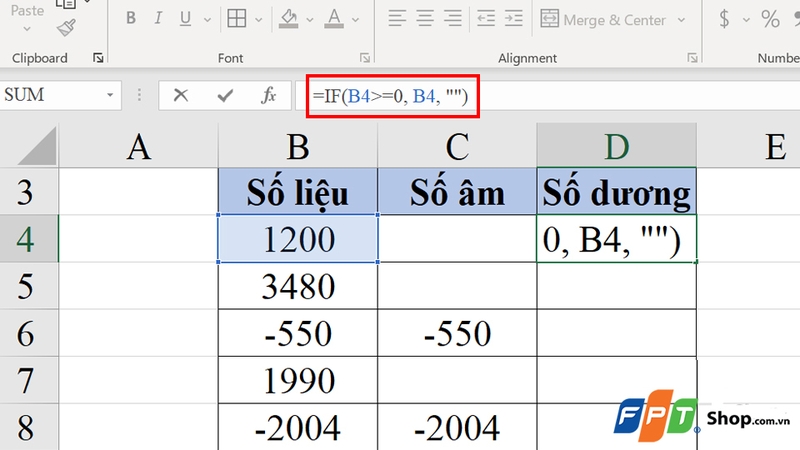
Task: Open Font Color dropdown arrow
Action: (356, 20)
